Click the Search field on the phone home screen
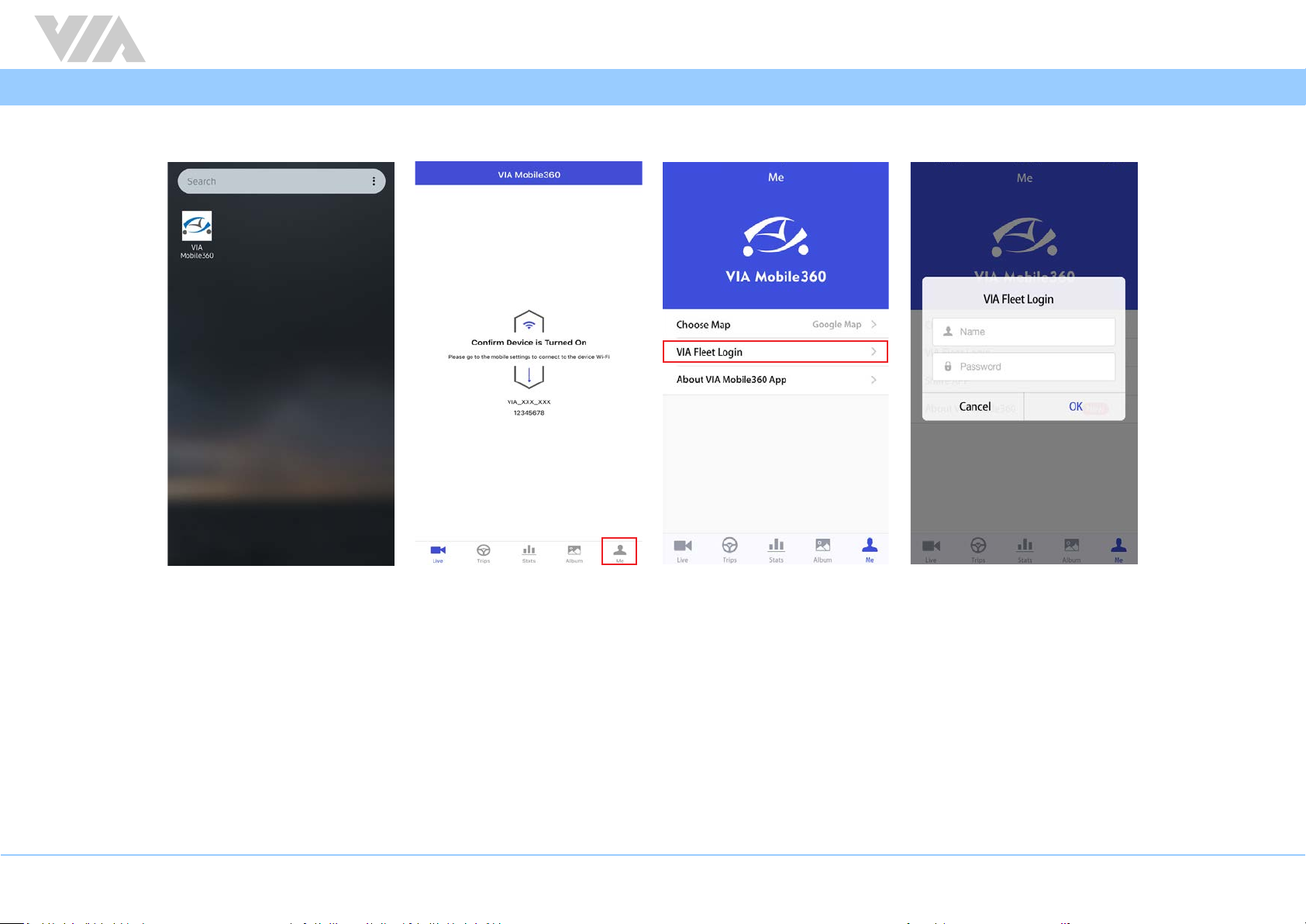The height and width of the screenshot is (924, 1306). point(281,181)
